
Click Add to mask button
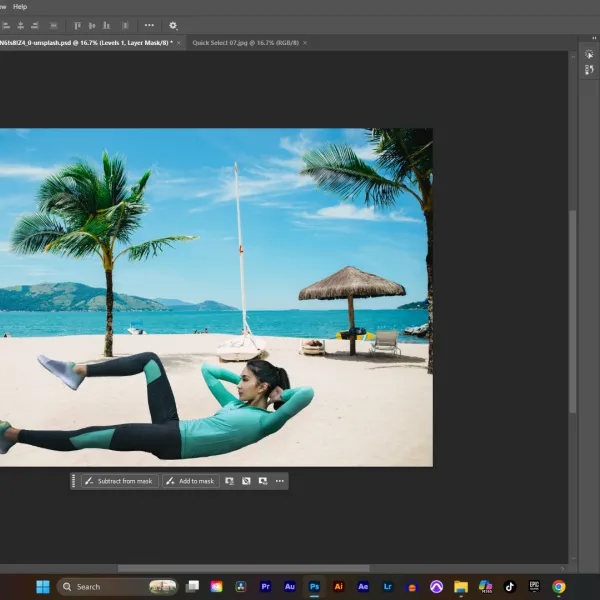coord(191,481)
